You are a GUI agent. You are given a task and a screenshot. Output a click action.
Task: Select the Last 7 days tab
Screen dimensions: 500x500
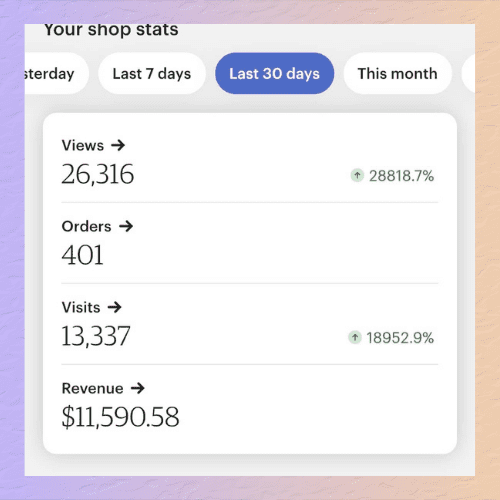(x=152, y=73)
